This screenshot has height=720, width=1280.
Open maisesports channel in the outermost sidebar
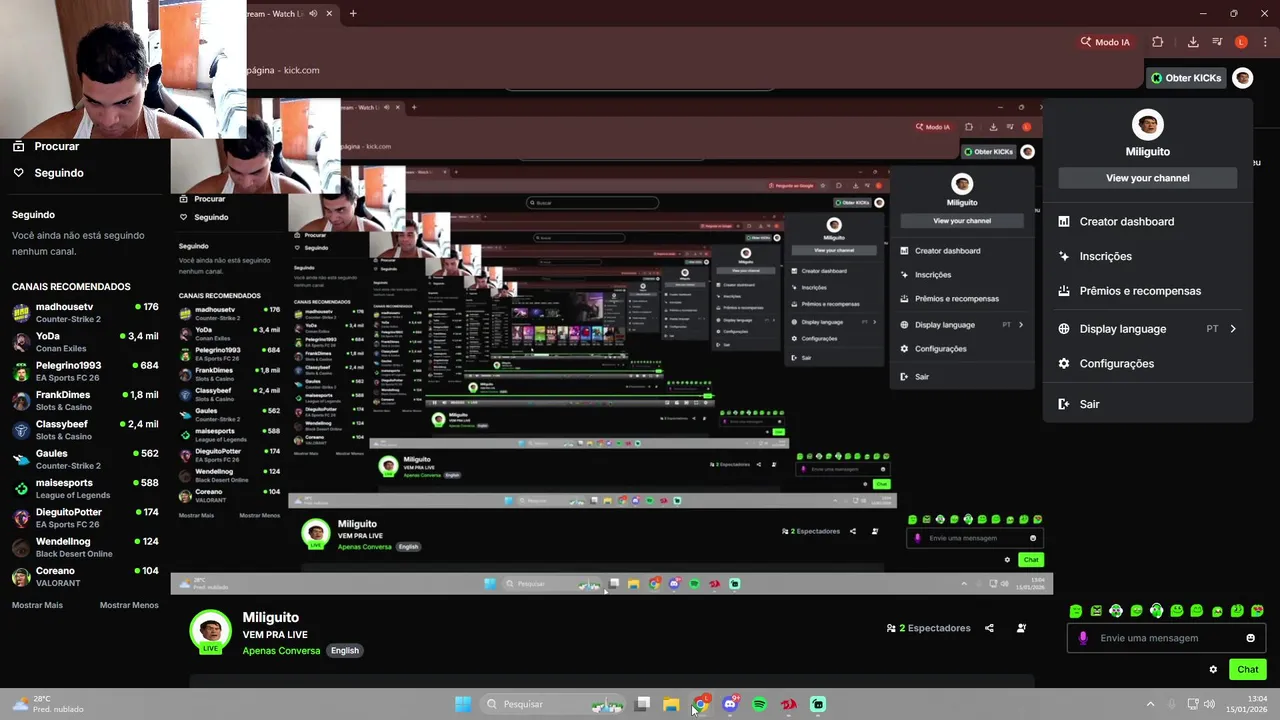click(85, 488)
